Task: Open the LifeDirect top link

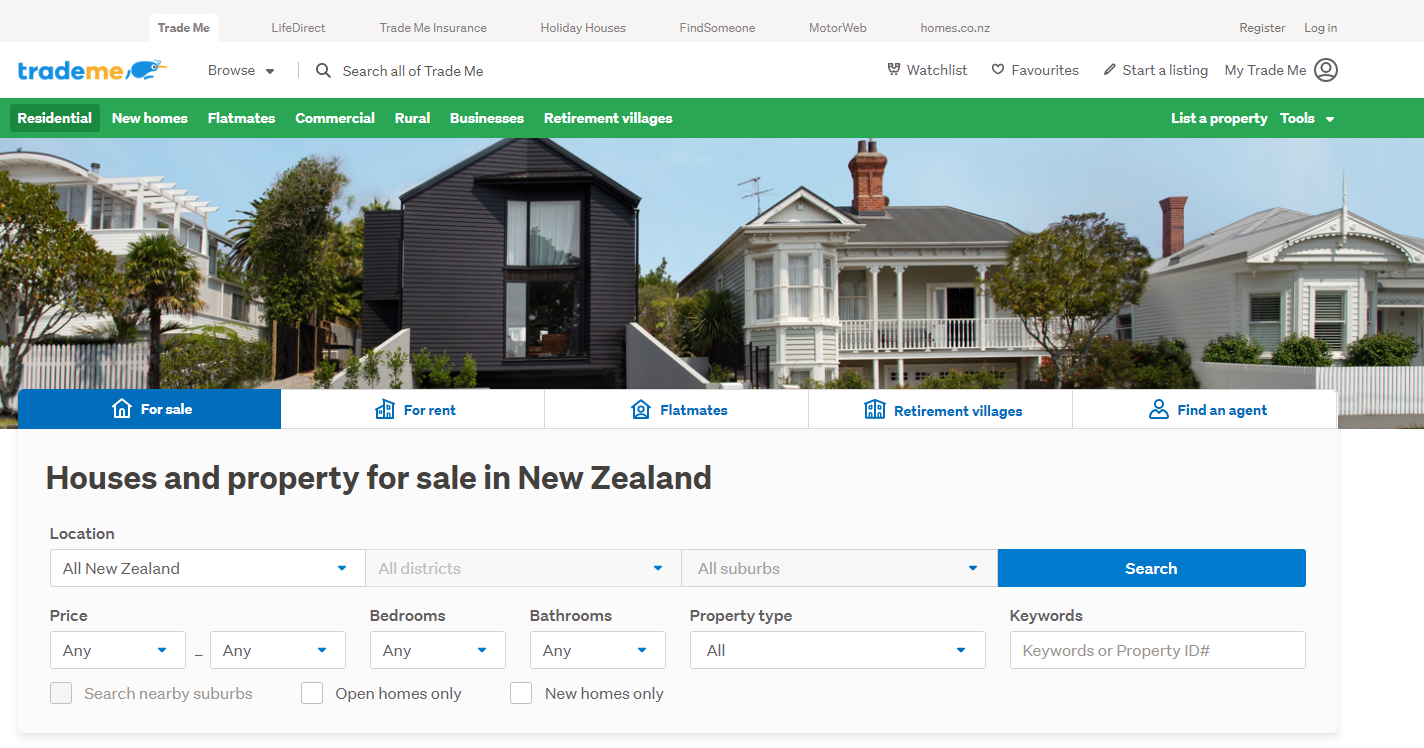Action: click(x=298, y=28)
